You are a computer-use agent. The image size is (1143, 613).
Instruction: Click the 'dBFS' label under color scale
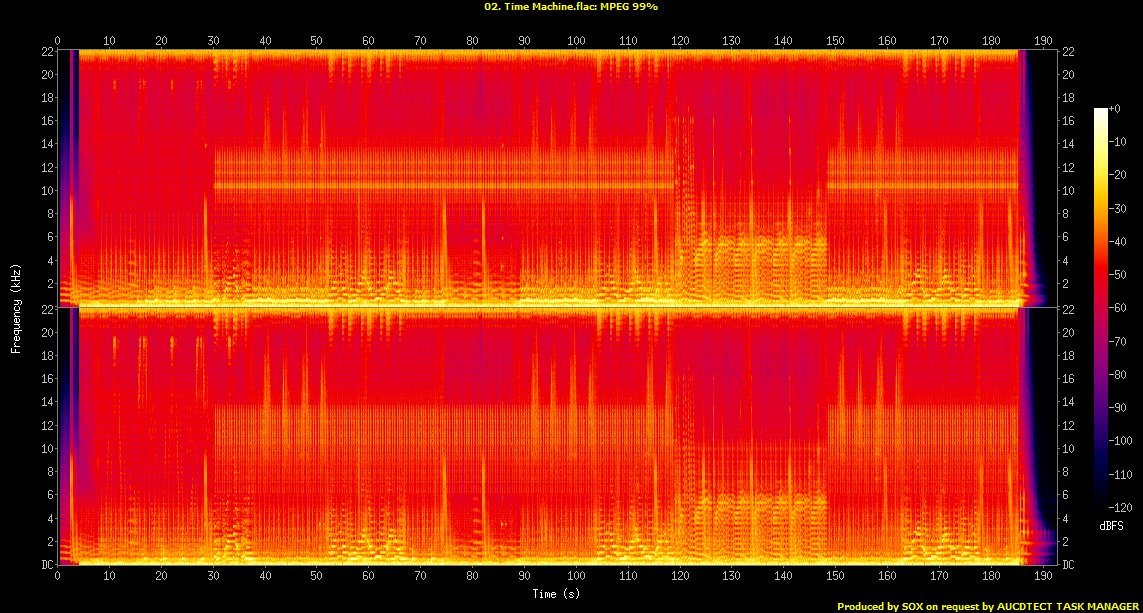(x=1112, y=526)
